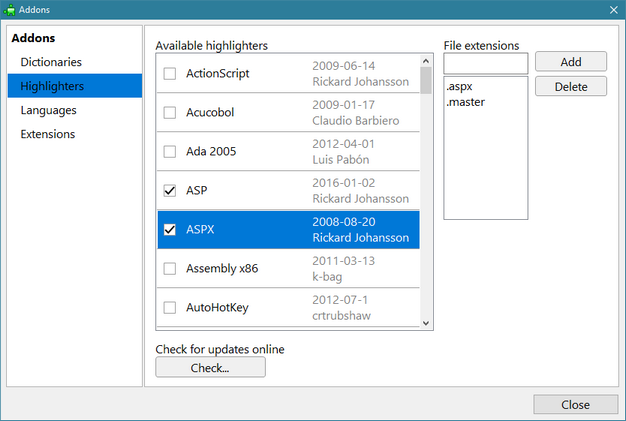Select the .master extension entry
626x421 pixels.
pos(465,102)
